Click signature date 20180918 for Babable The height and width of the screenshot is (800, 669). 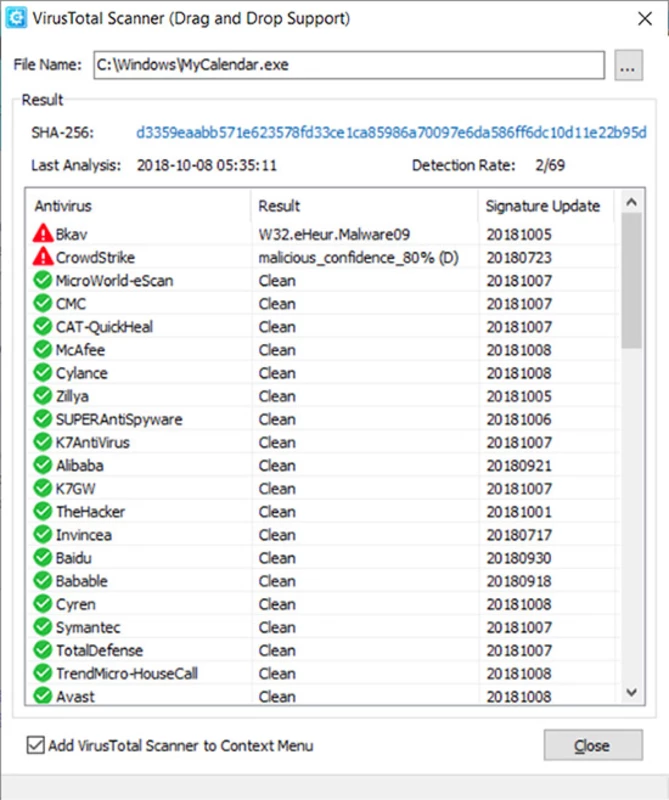(x=519, y=581)
